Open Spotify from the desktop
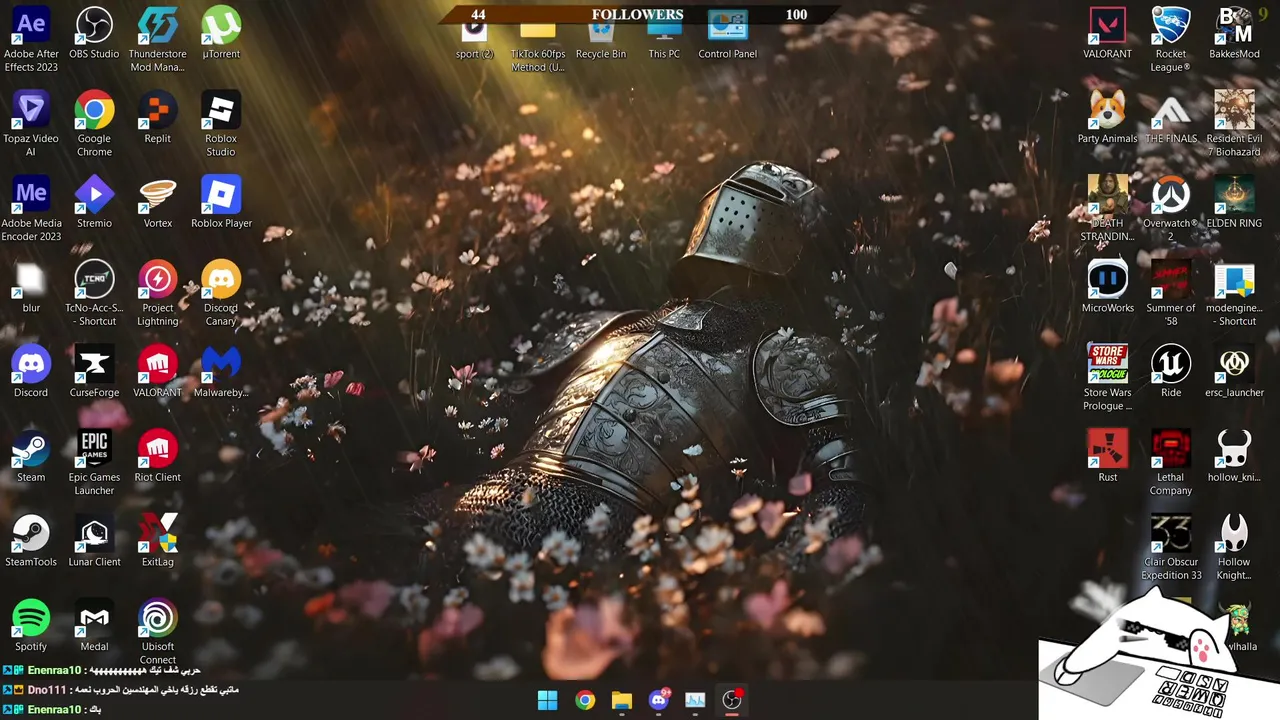Viewport: 1280px width, 720px height. point(31,619)
